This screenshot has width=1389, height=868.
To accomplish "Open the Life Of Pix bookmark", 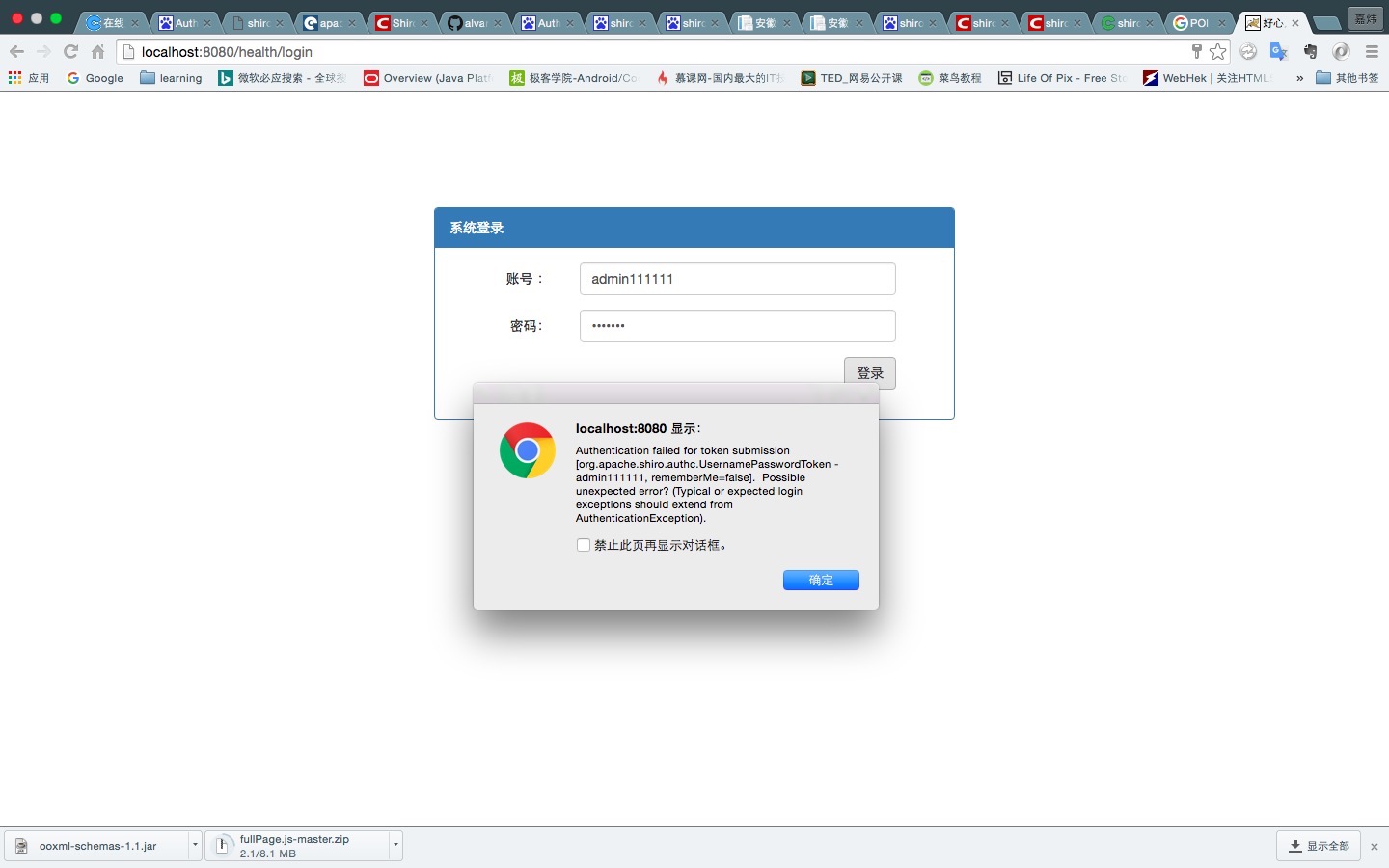I will pyautogui.click(x=1062, y=78).
